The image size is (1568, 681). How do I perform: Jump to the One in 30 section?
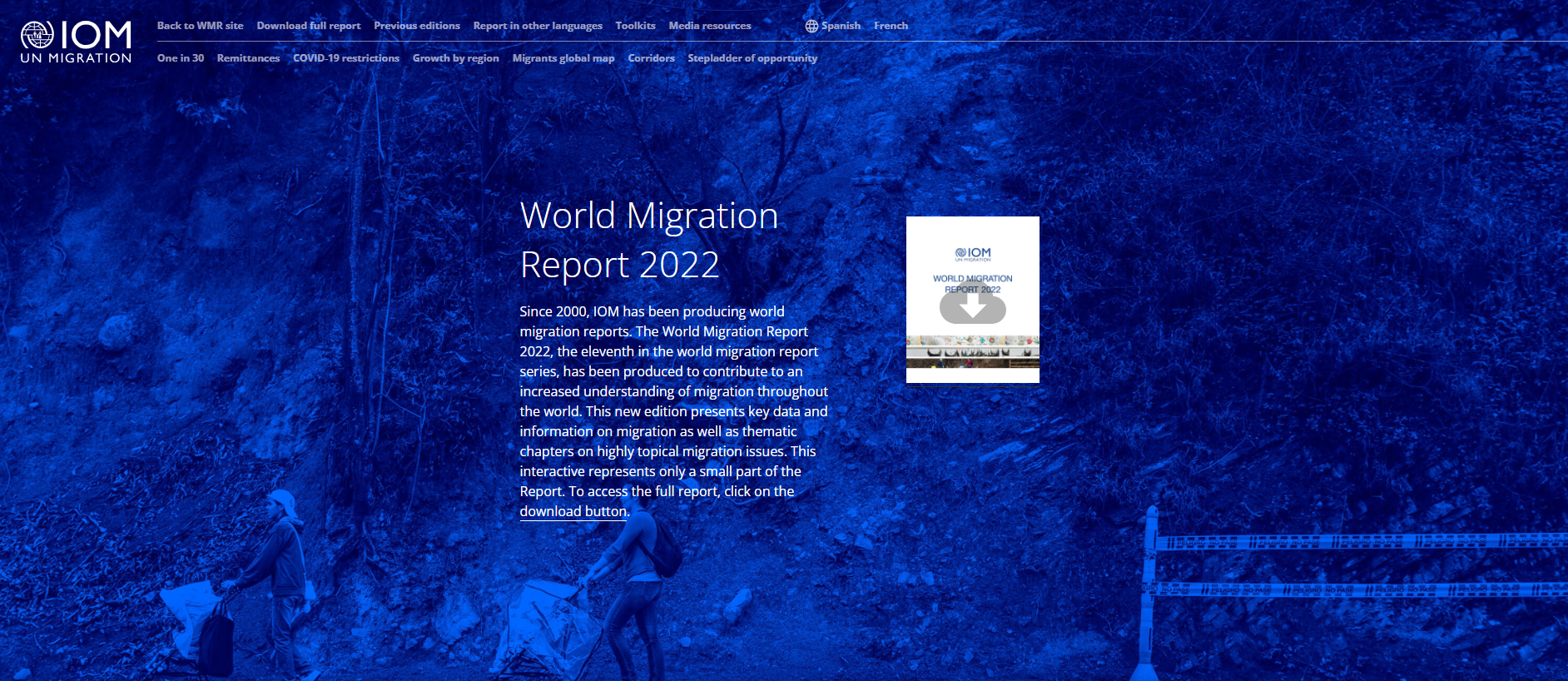point(180,58)
